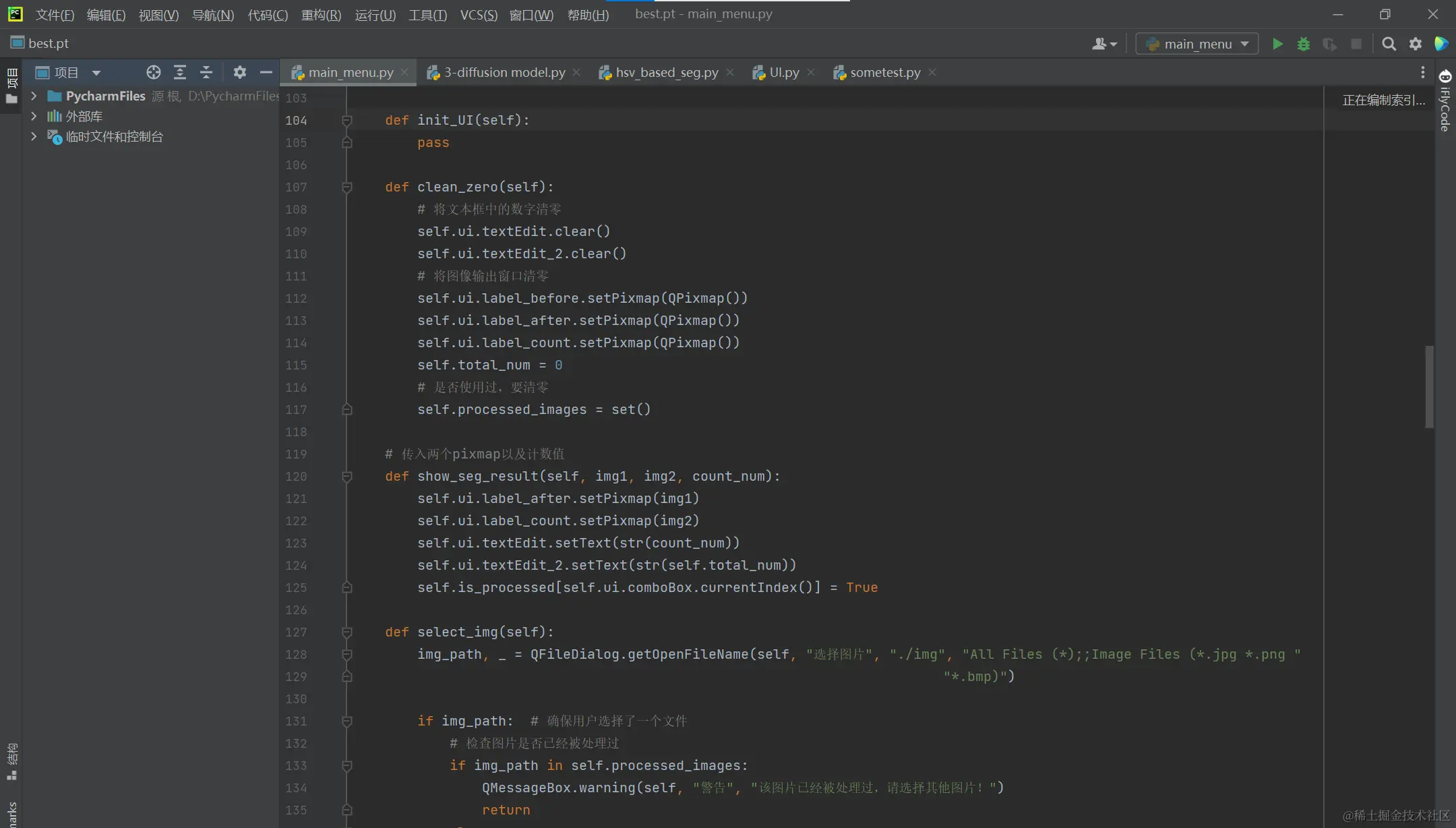Viewport: 1456px width, 828px height.
Task: Open the 编辑(E) menu
Action: (106, 14)
